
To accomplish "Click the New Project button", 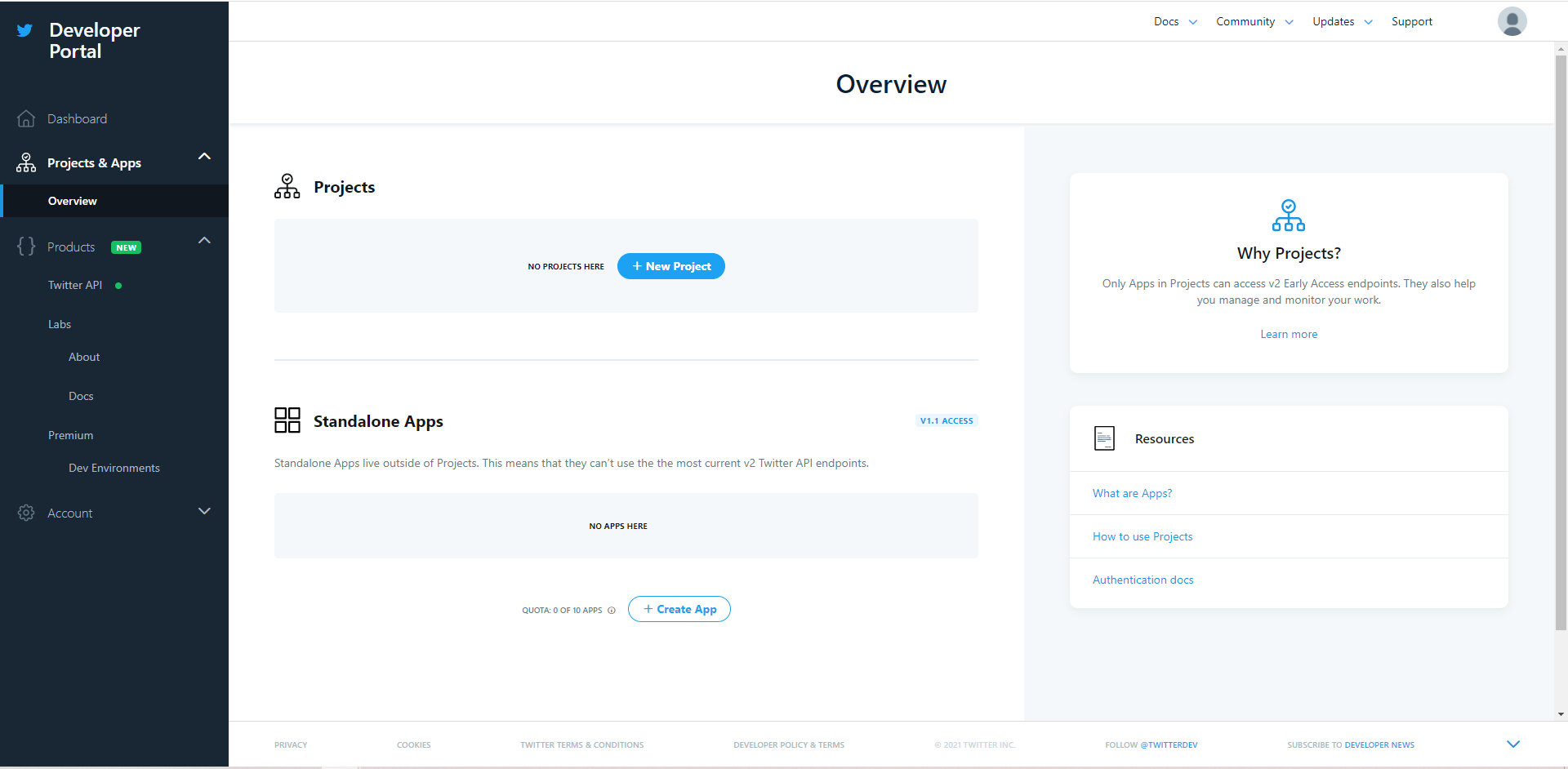I will 670,266.
